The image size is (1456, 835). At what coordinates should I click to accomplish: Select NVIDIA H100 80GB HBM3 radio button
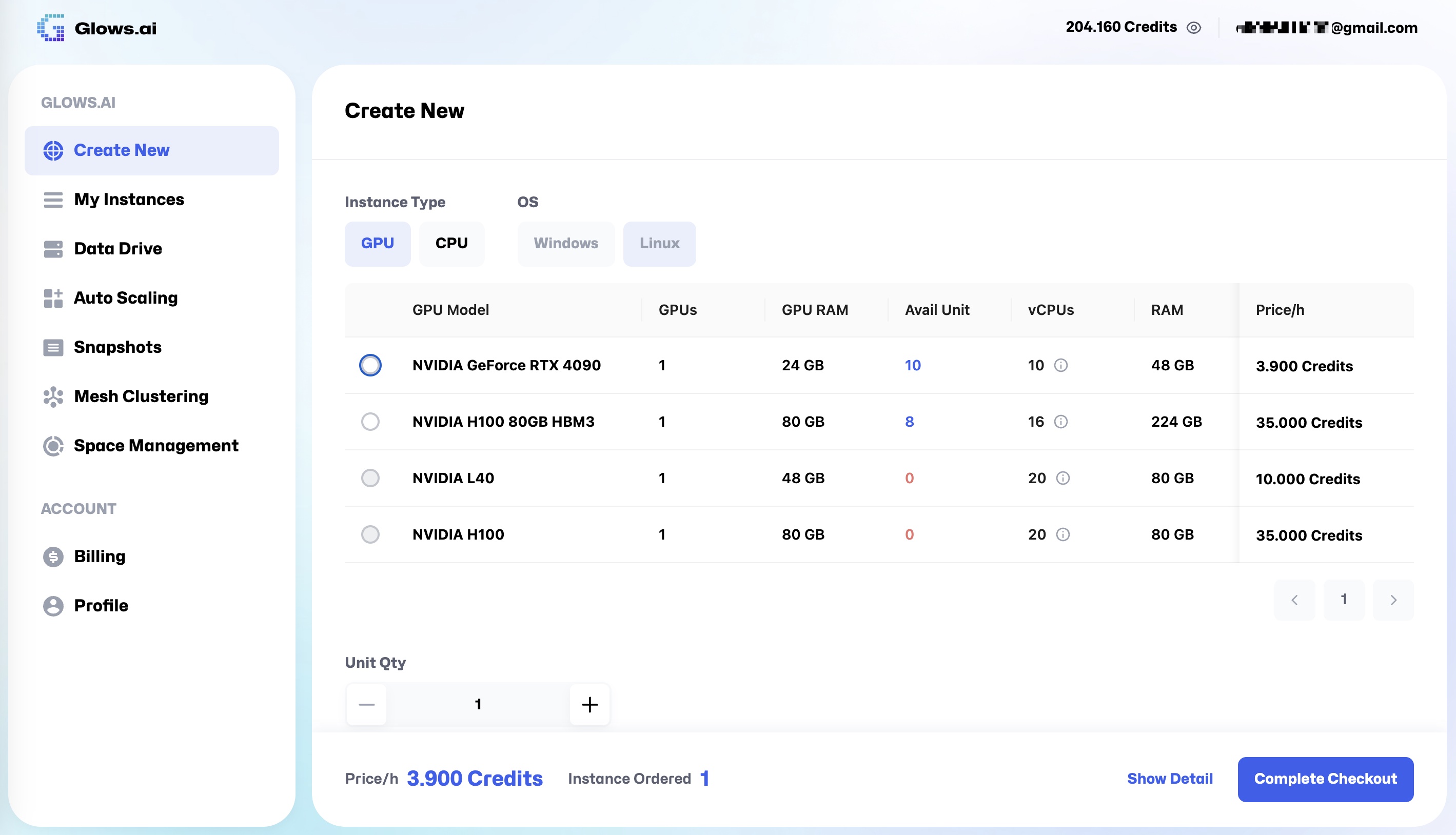pyautogui.click(x=370, y=422)
